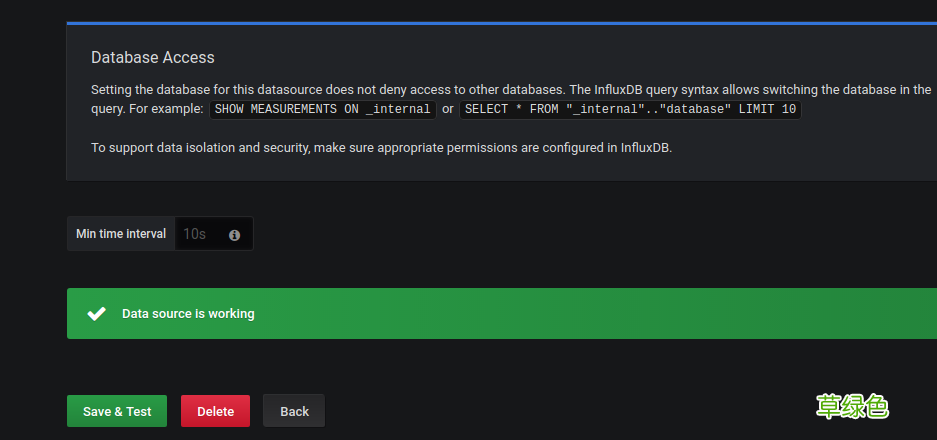Click the SHOW MEASUREMENTS ON _internal code snippet
This screenshot has width=937, height=440.
point(321,109)
